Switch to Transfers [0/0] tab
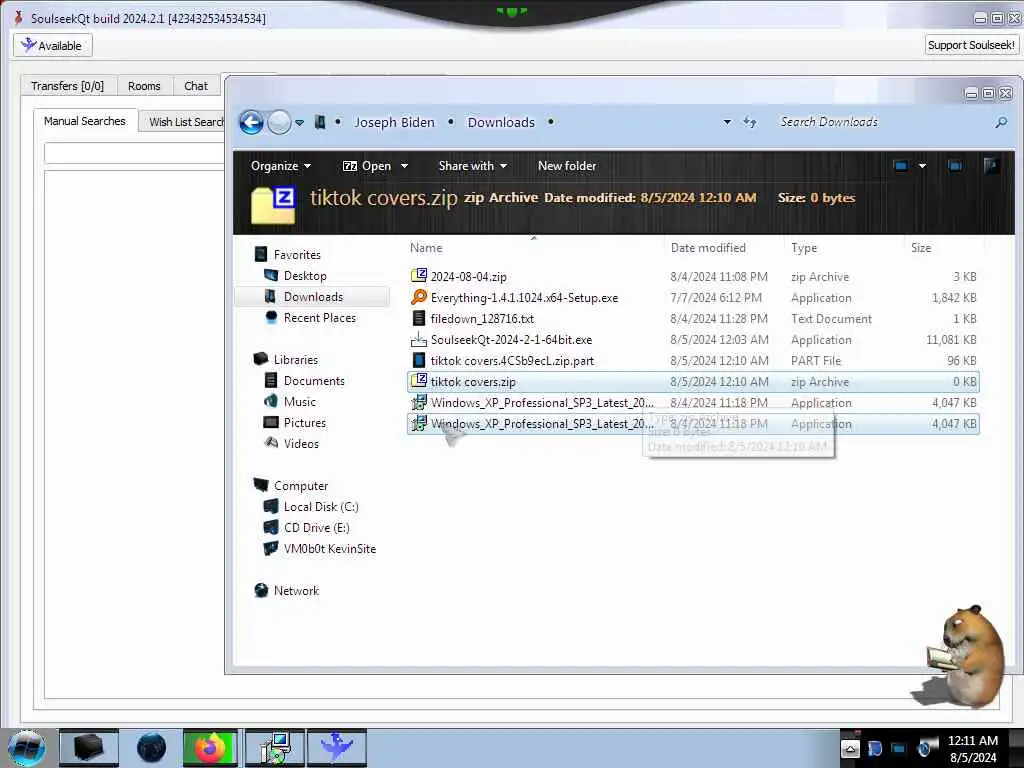The width and height of the screenshot is (1024, 768). 68,86
